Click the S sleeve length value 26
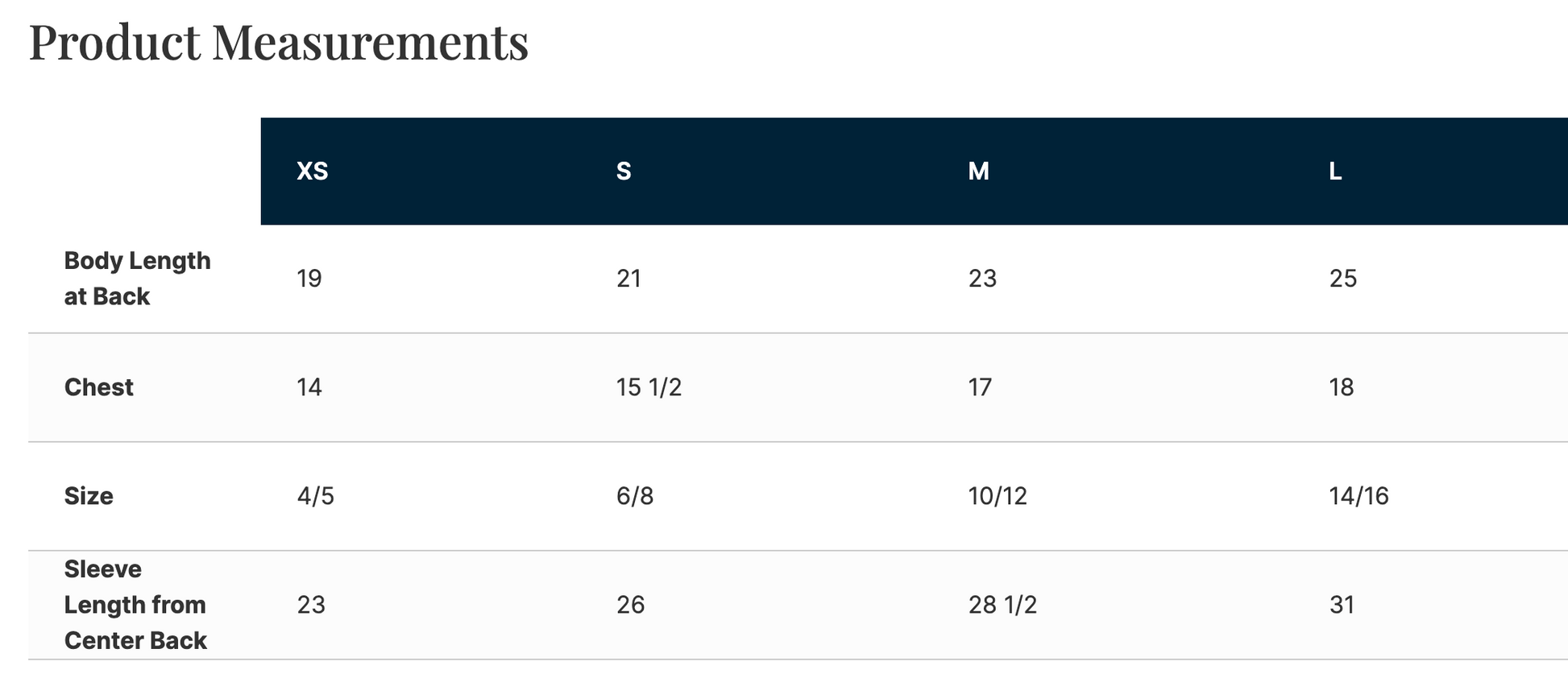The height and width of the screenshot is (678, 1568). 630,605
